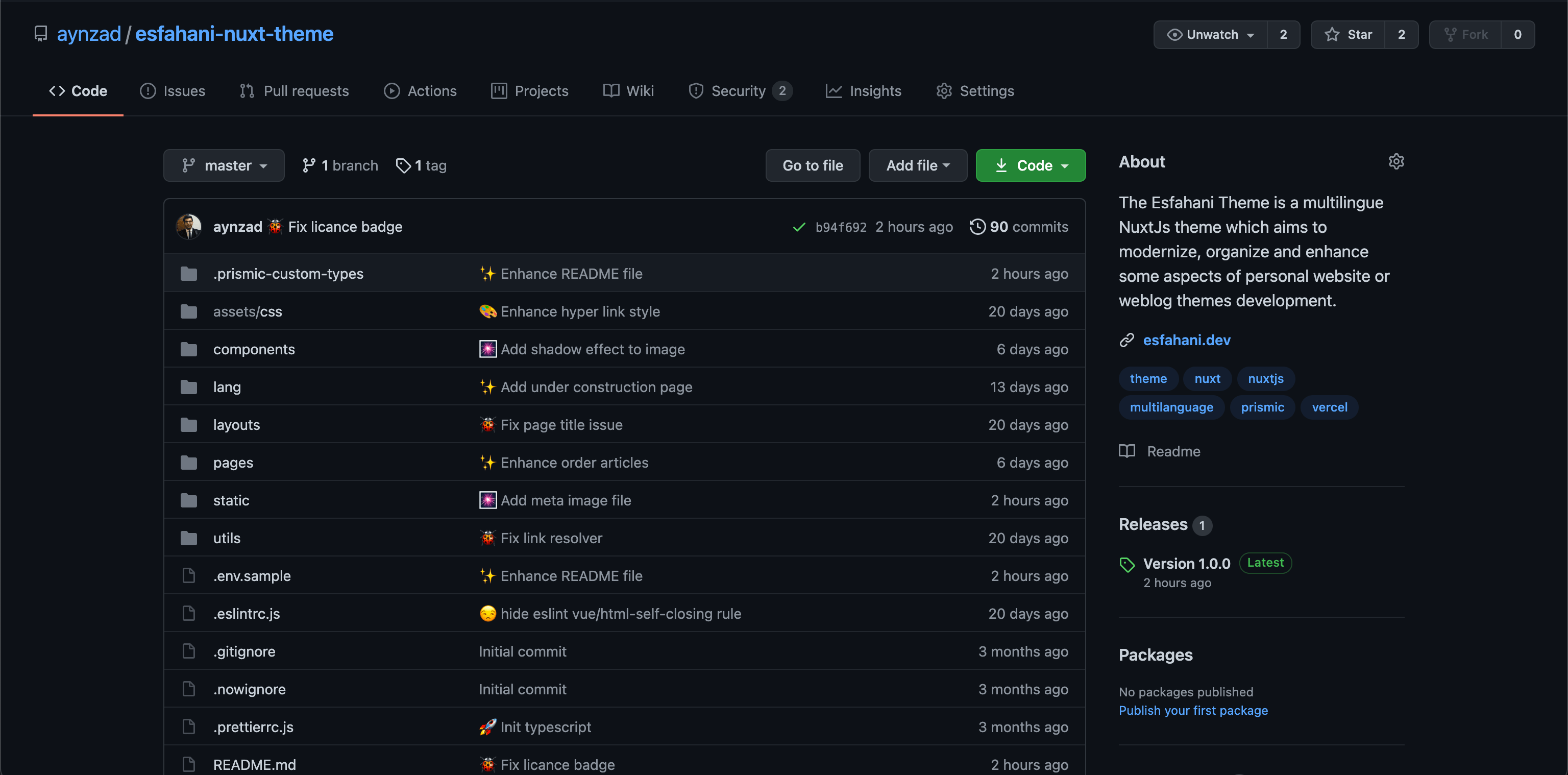Open the 'Enhance hyper link style' commit message

[579, 312]
